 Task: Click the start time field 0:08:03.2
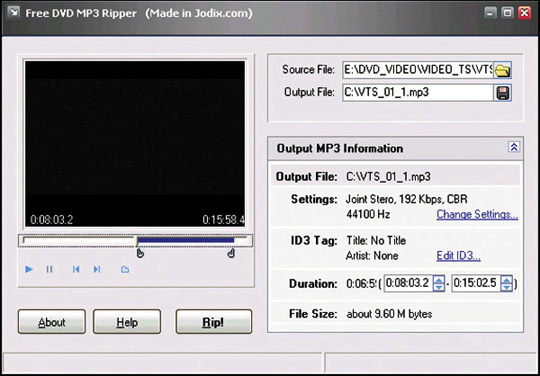pyautogui.click(x=408, y=283)
